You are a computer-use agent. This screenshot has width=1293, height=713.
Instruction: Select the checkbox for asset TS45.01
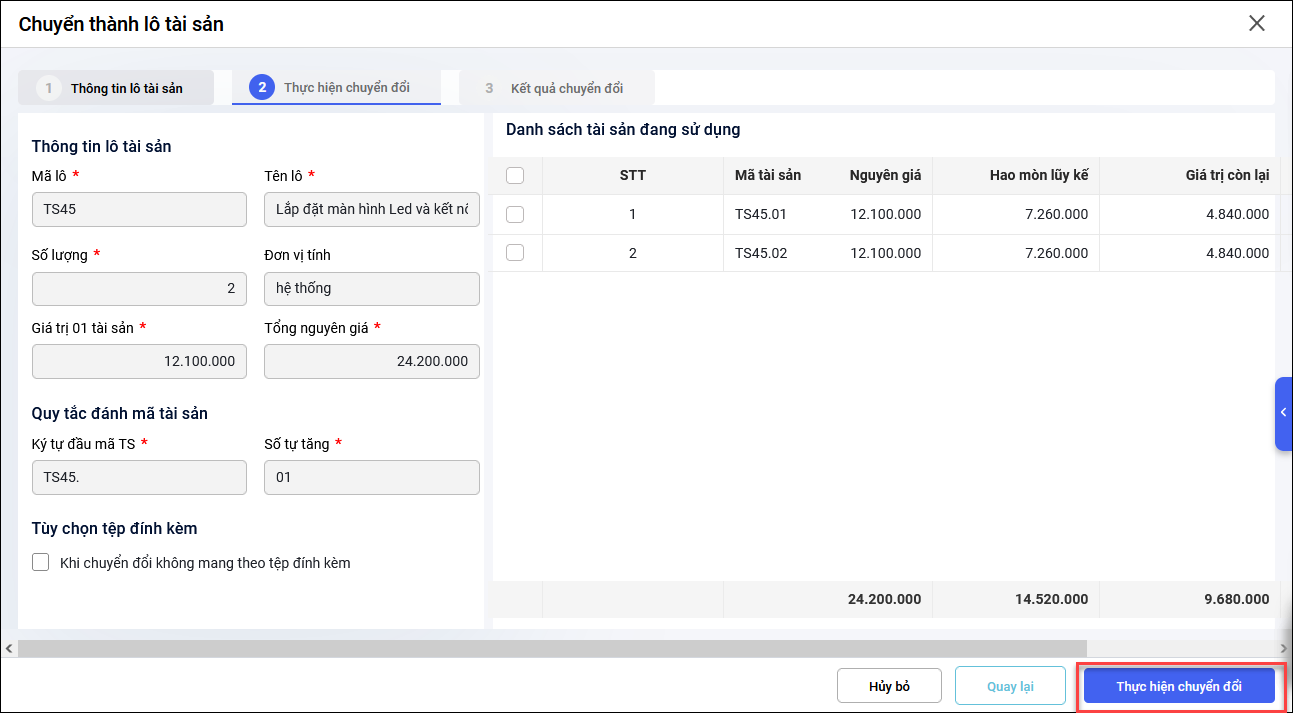pos(515,214)
